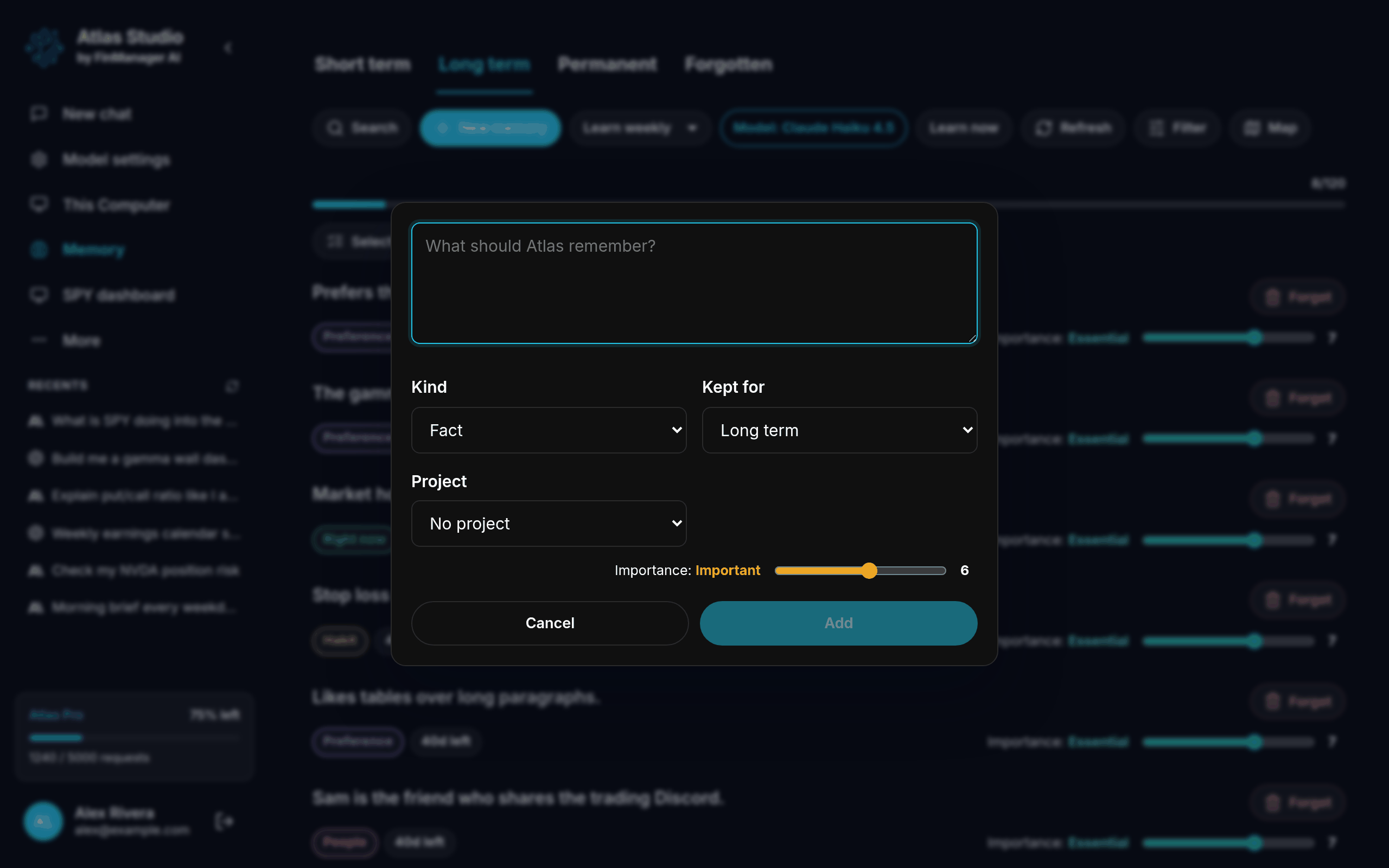
Task: Open Model settings in the sidebar
Action: pos(133,159)
